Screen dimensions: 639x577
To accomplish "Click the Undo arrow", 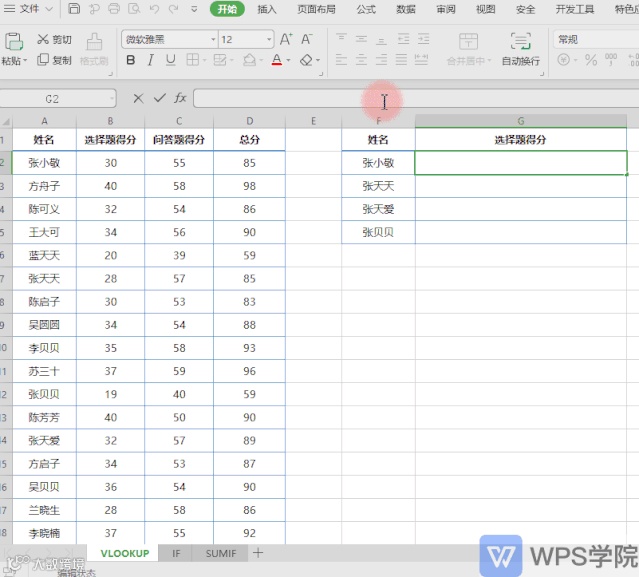I will [154, 9].
